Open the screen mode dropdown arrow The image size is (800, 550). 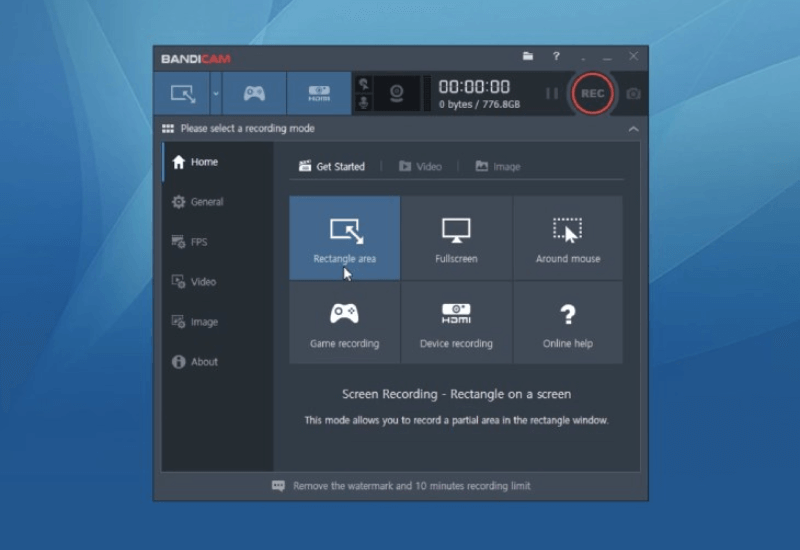coord(216,93)
